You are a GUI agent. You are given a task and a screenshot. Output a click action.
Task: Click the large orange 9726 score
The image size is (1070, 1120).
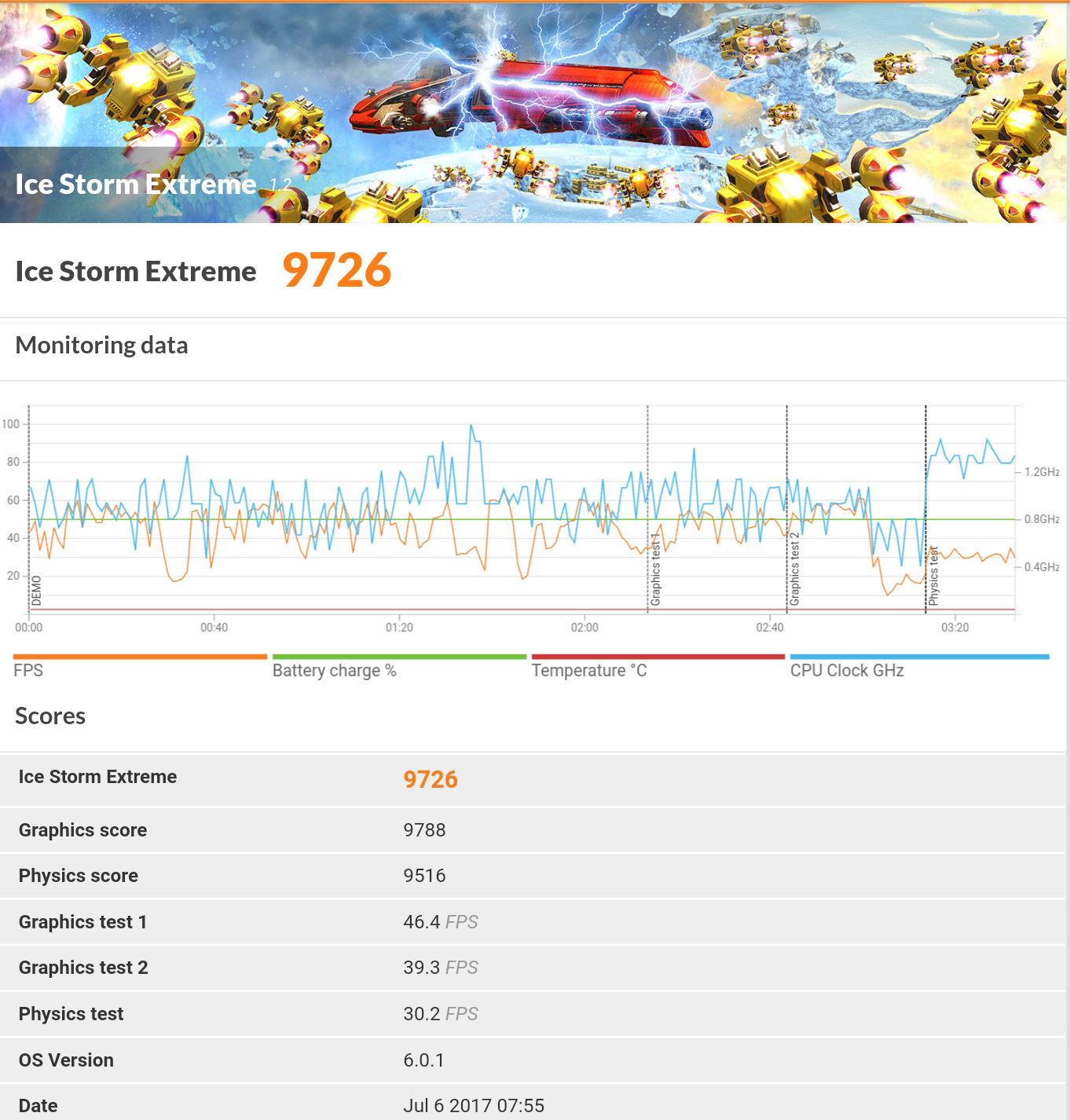click(337, 270)
